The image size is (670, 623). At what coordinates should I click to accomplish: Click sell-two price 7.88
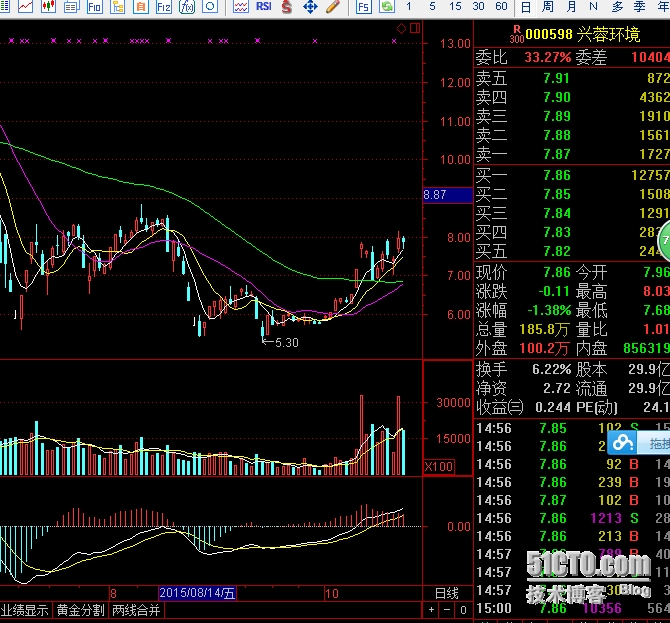pyautogui.click(x=557, y=135)
